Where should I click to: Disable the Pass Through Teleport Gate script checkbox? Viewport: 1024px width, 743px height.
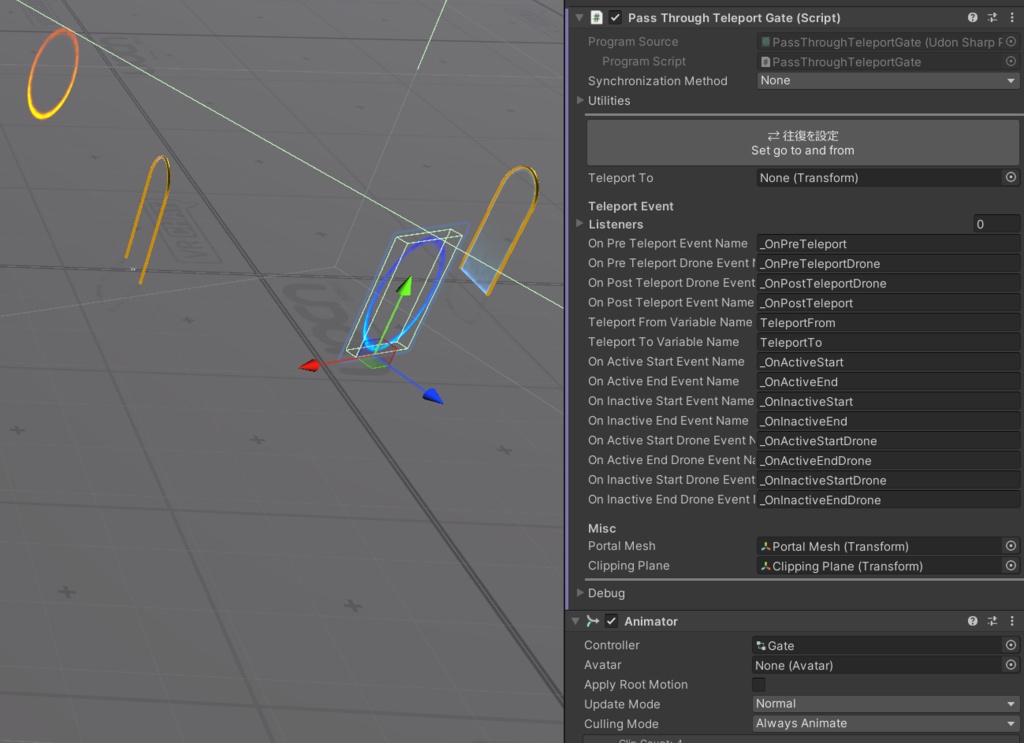615,18
